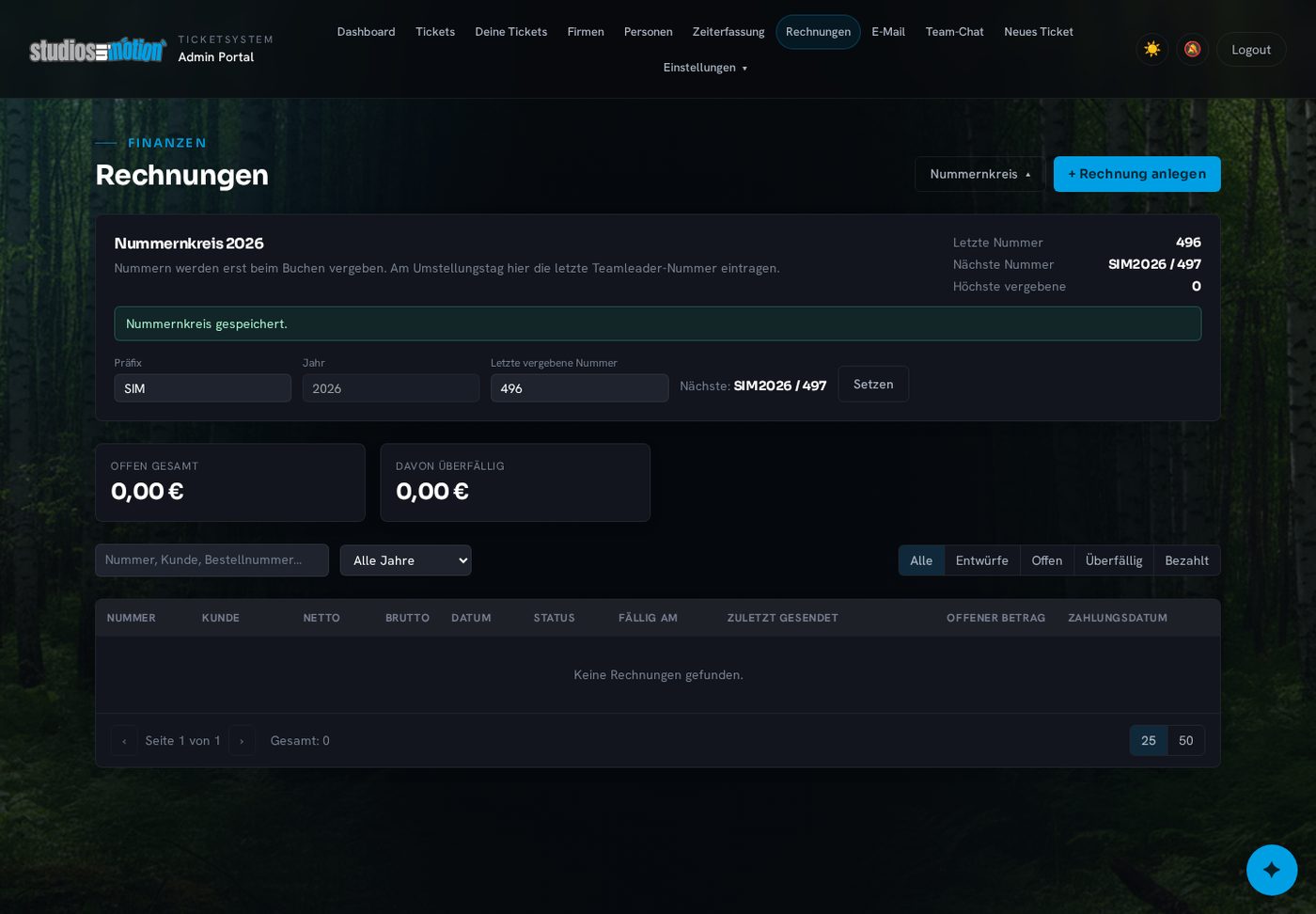Focus the Letzte vergebene Nummer field
The height and width of the screenshot is (914, 1316).
tap(580, 388)
